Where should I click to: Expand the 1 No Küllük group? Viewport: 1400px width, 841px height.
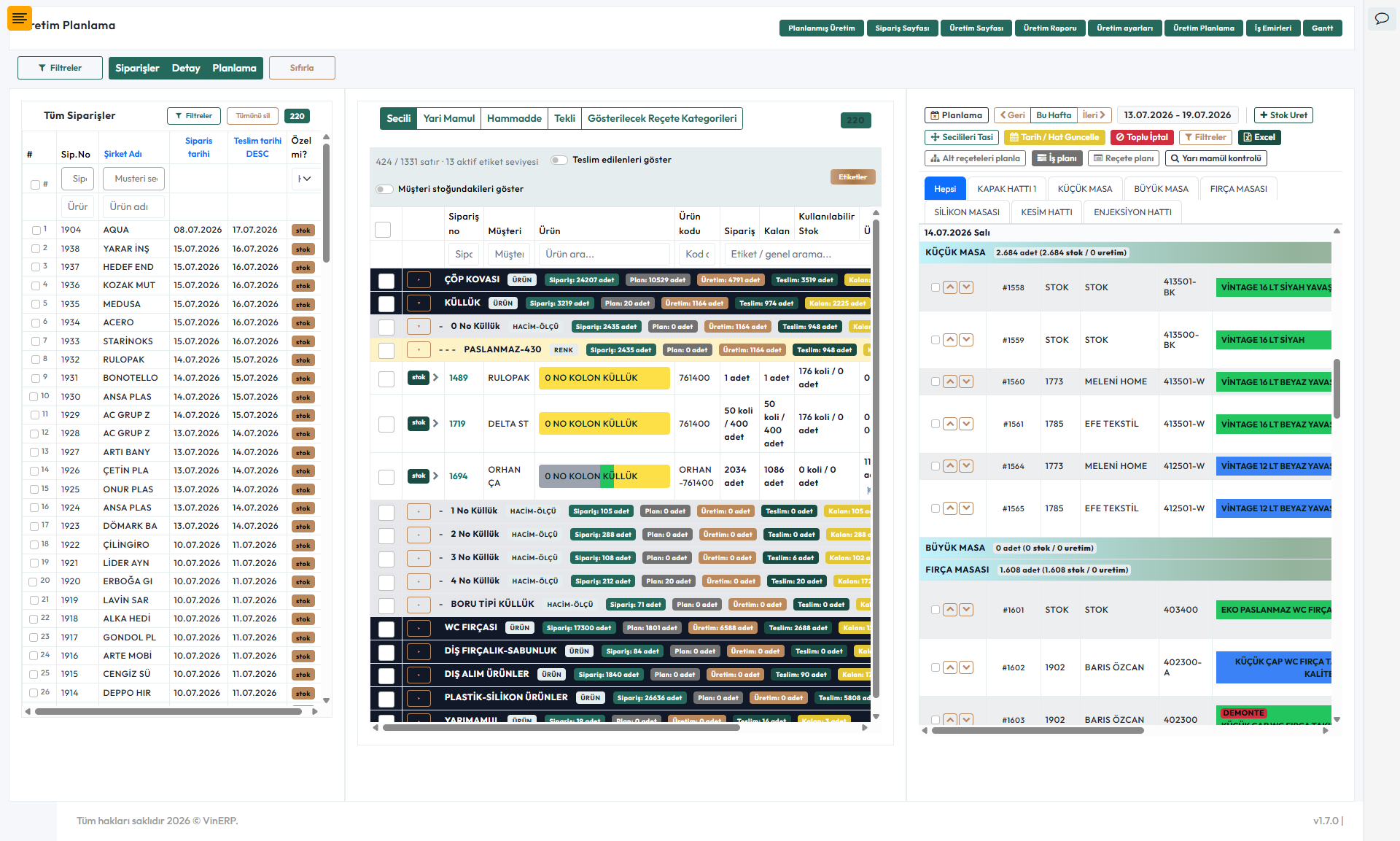tap(419, 512)
